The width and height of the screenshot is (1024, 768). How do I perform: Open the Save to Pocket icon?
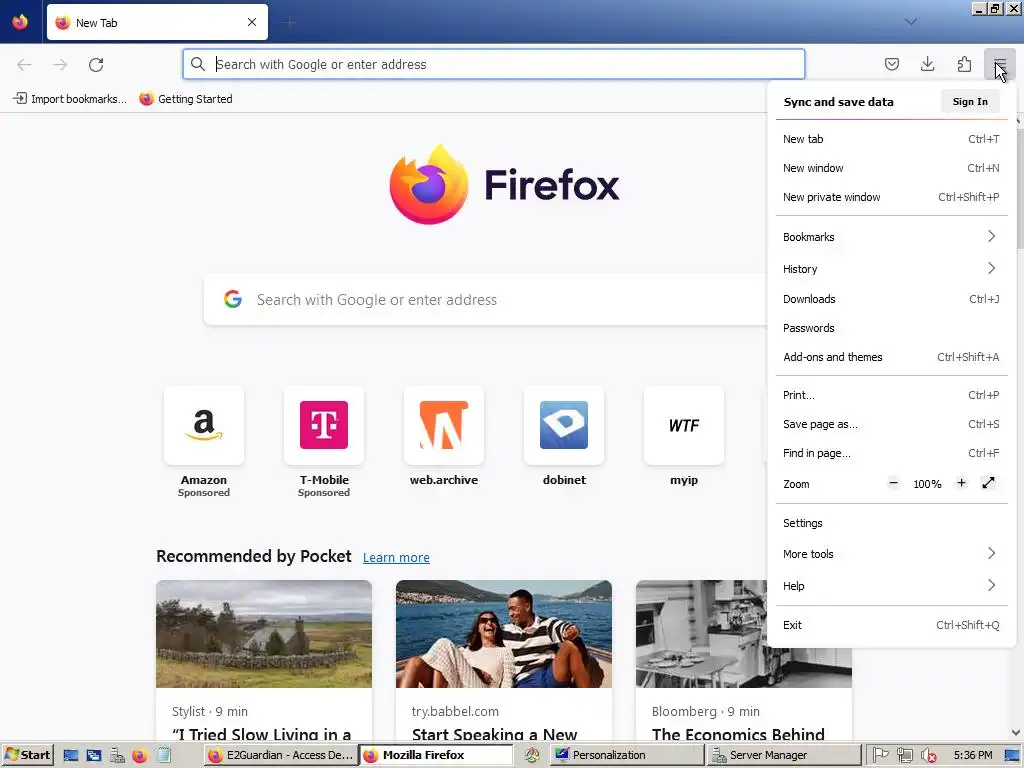[x=891, y=64]
